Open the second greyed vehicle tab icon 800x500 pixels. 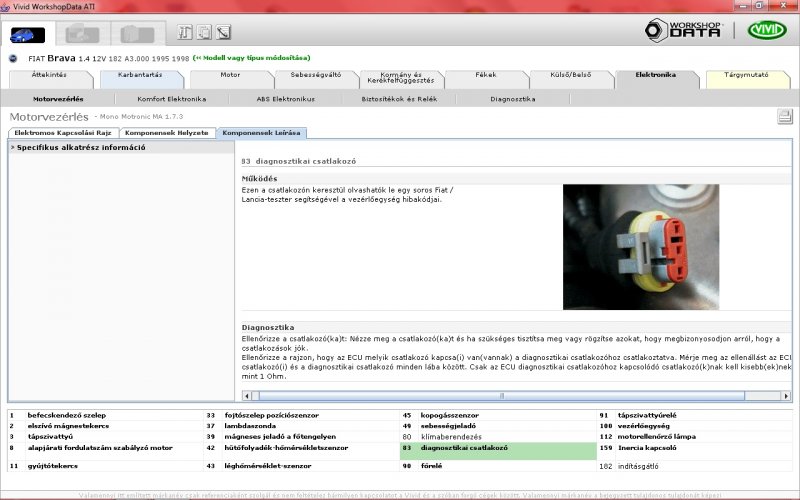point(82,35)
